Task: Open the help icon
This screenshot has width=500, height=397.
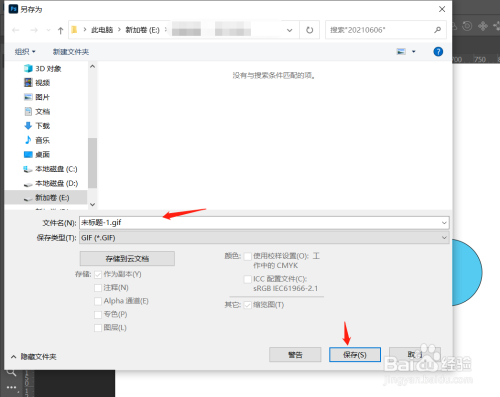Action: coord(438,51)
